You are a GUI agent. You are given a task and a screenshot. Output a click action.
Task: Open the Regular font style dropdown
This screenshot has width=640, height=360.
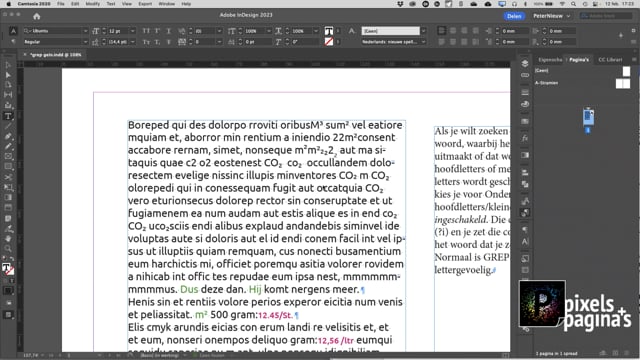85,42
